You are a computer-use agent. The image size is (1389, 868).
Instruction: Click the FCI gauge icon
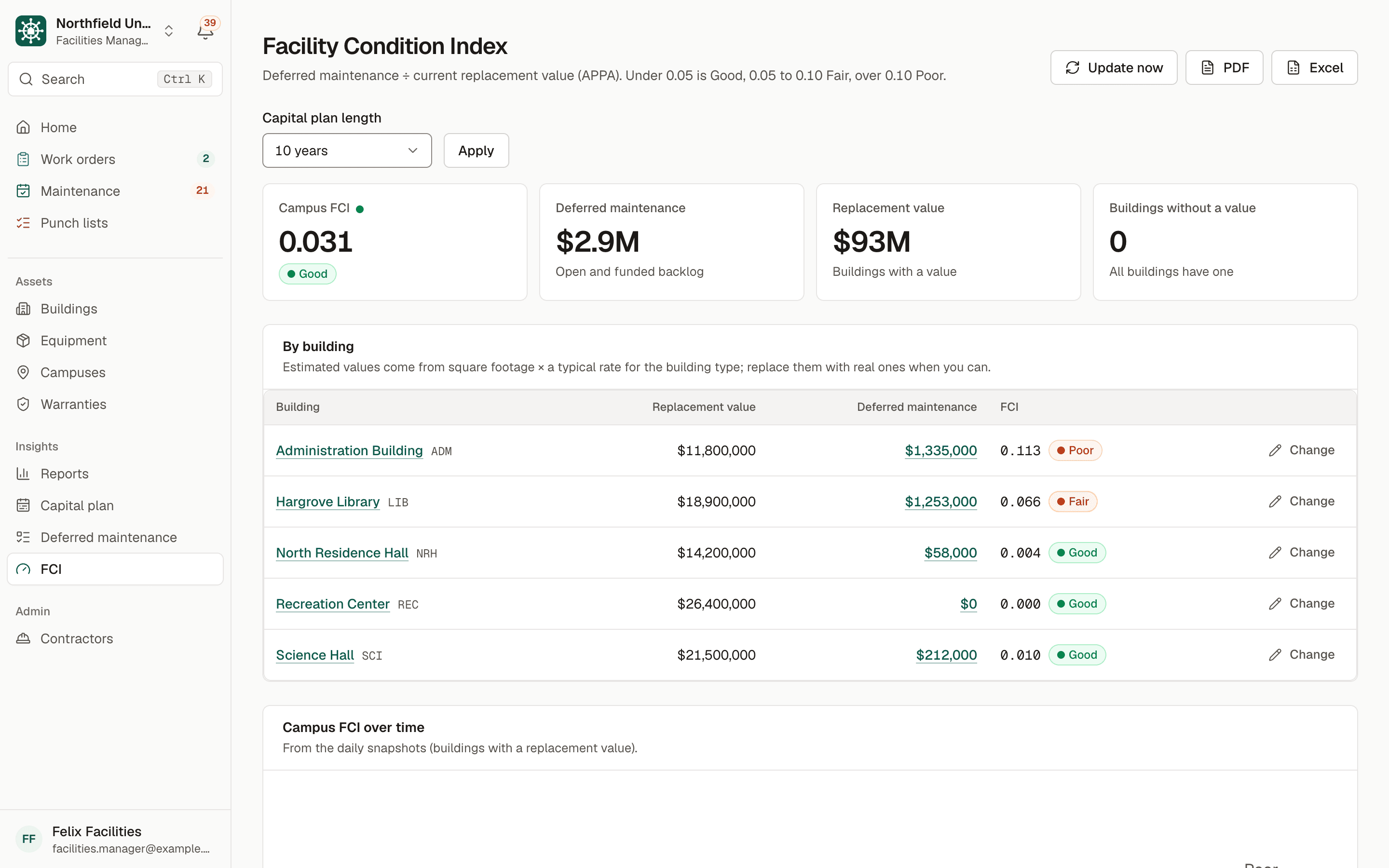tap(23, 569)
